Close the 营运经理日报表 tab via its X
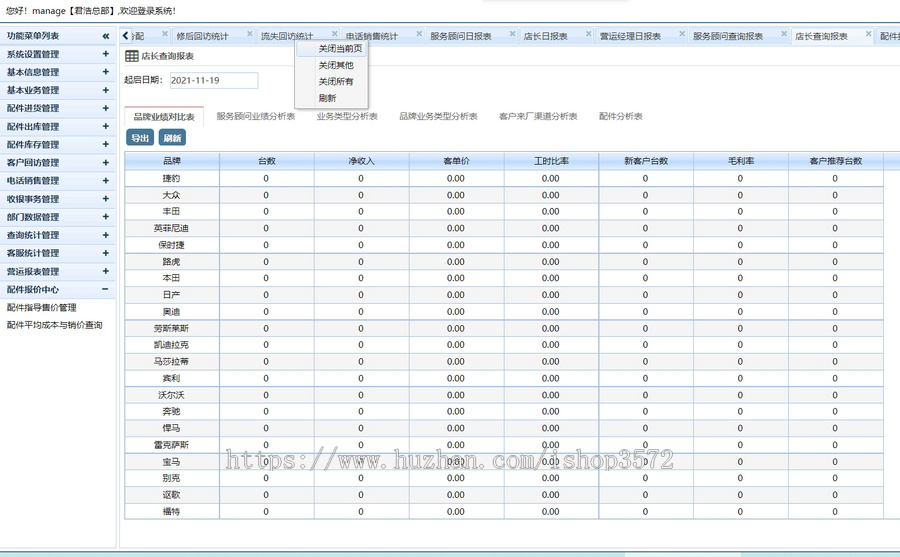The height and width of the screenshot is (557, 900). 682,34
